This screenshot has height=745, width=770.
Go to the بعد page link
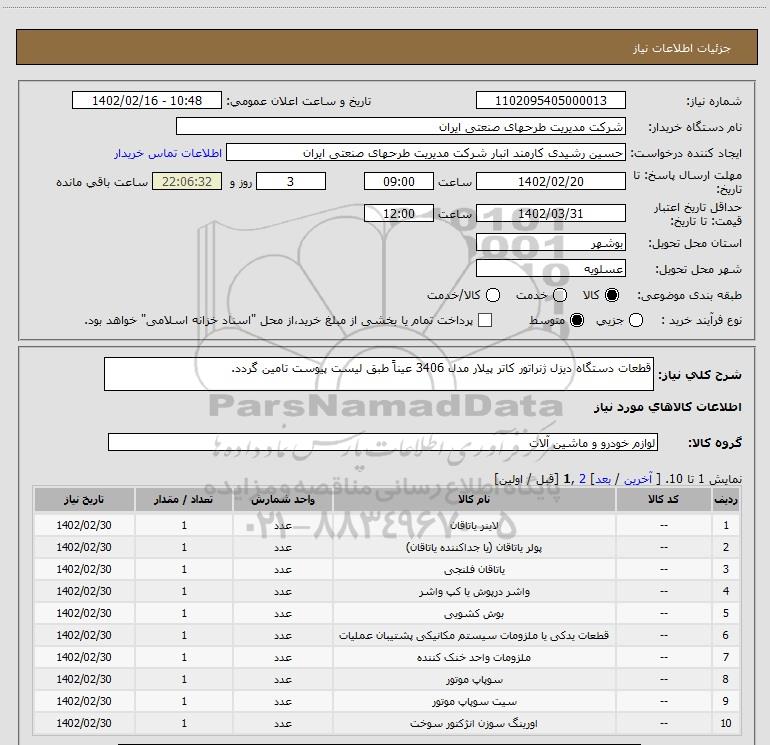click(x=603, y=479)
